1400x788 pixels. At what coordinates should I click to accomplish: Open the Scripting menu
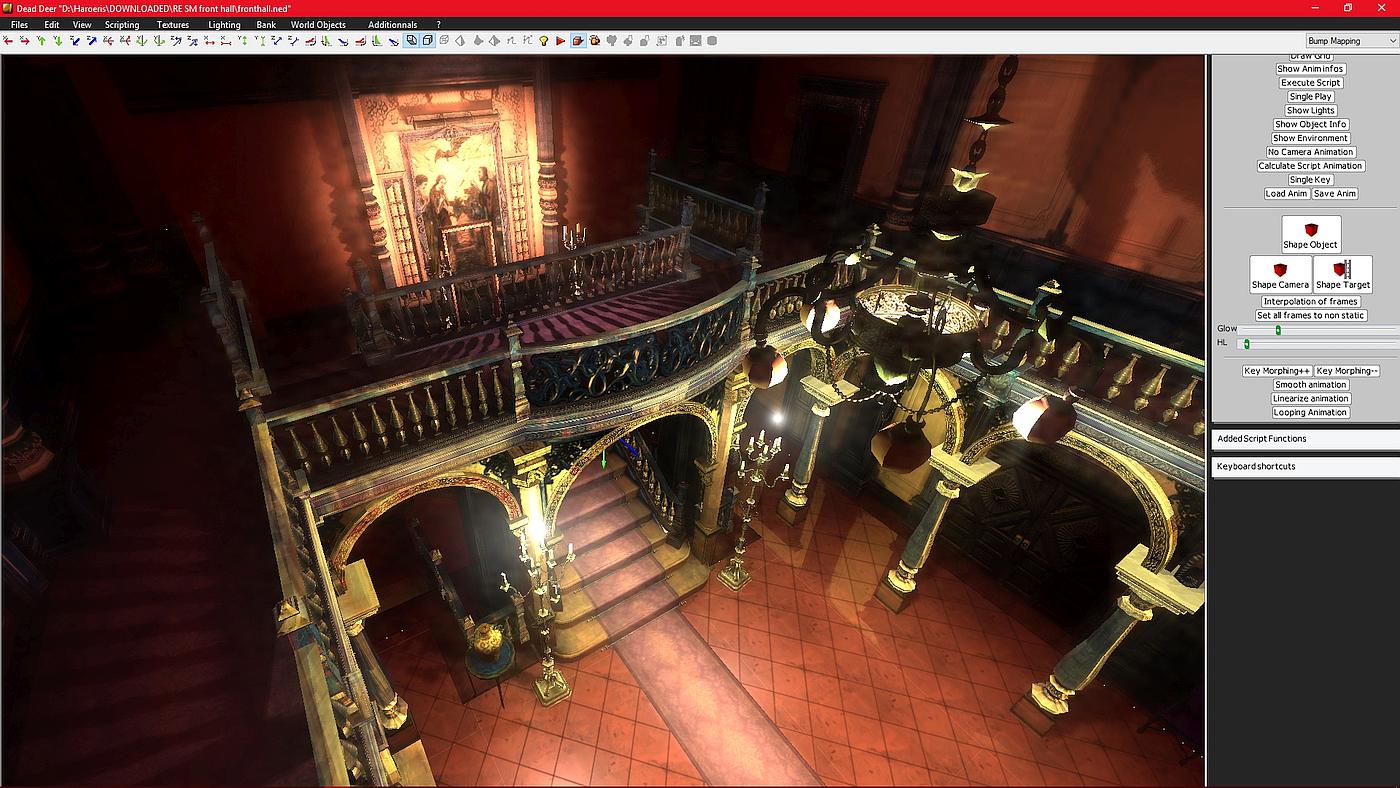tap(122, 24)
